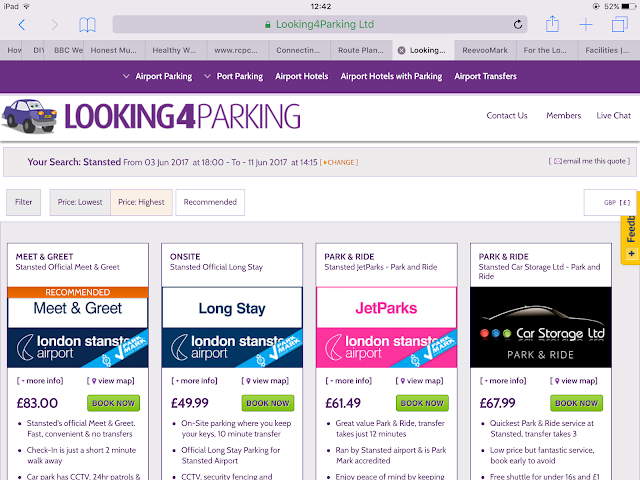Open the GBP currency selector
Screen dimensions: 640x480
[x=610, y=202]
